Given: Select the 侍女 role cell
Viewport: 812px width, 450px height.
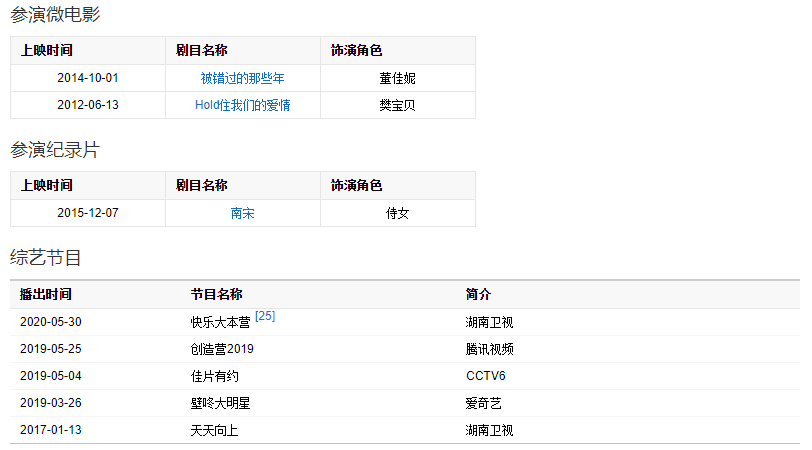Looking at the screenshot, I should click(397, 213).
